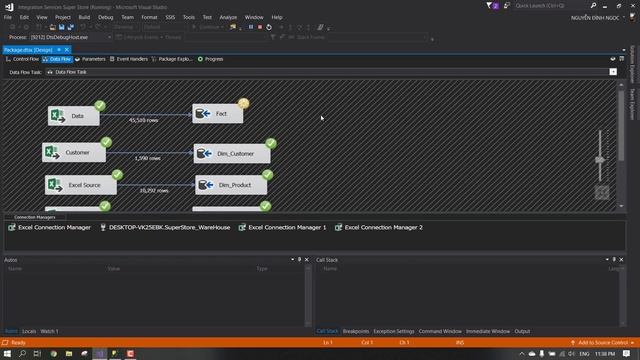
Task: Open the Autos panel window options dropdown
Action: [292, 260]
